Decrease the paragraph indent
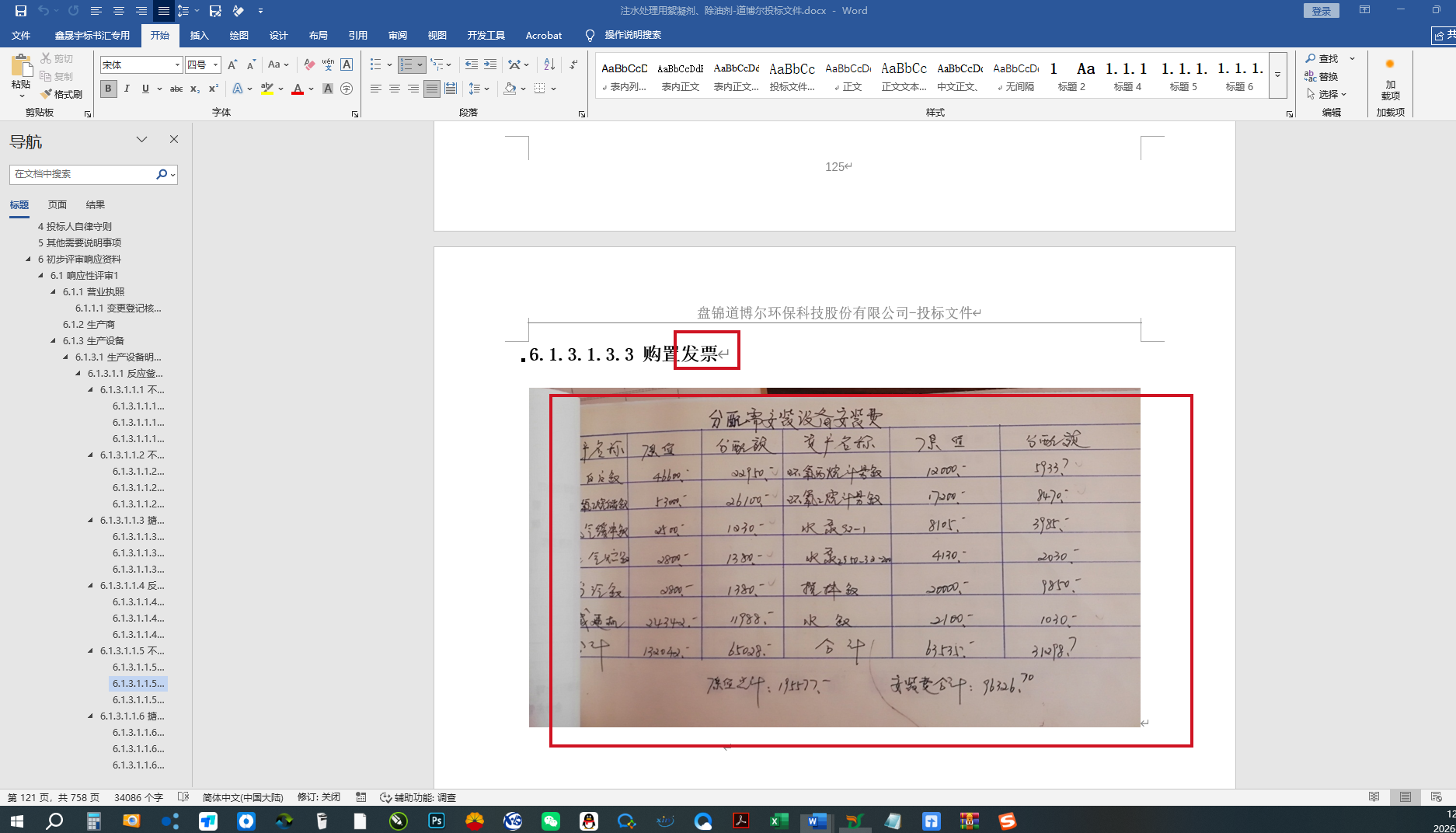This screenshot has width=1456, height=833. click(471, 64)
